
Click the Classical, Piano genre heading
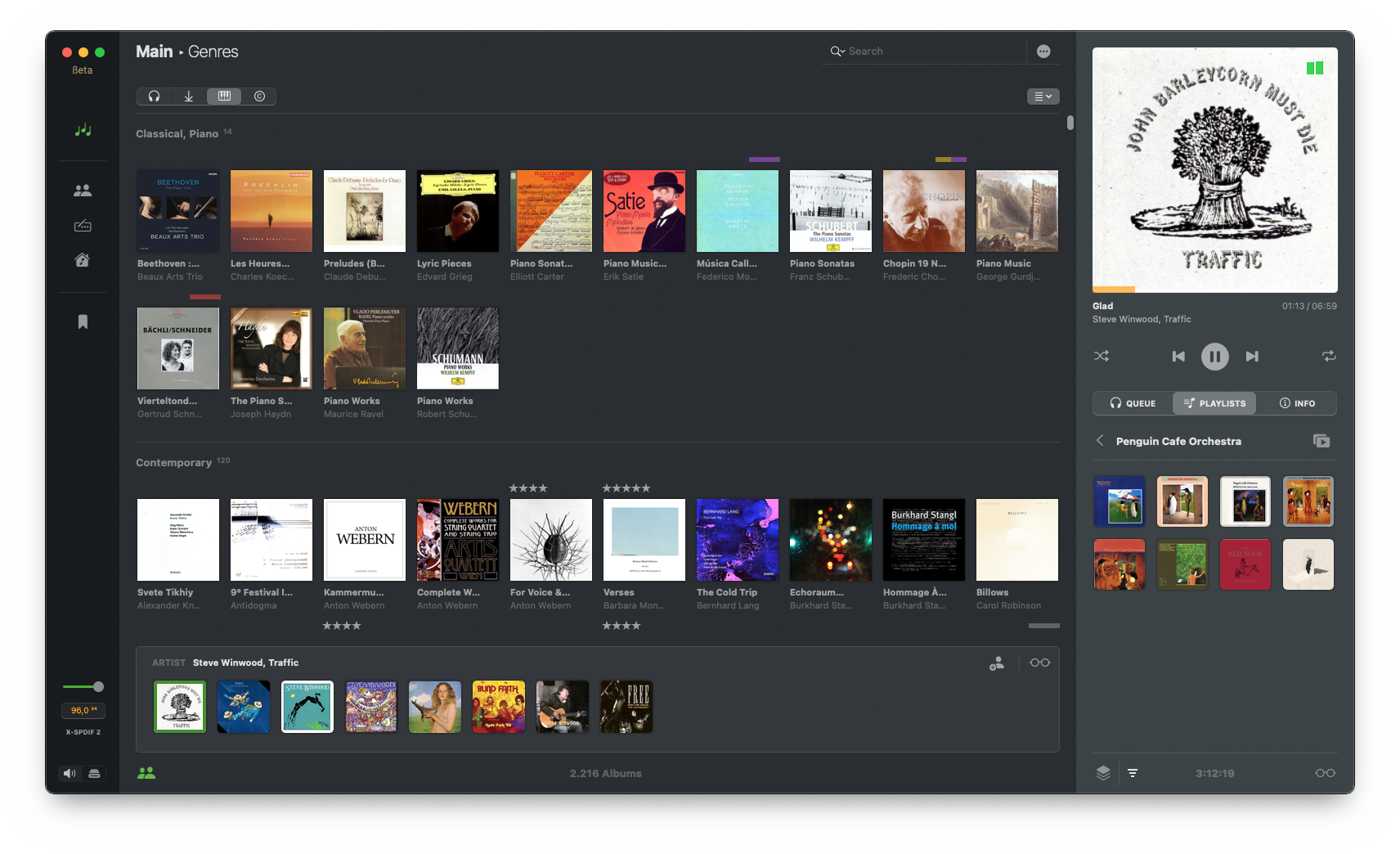pyautogui.click(x=177, y=133)
